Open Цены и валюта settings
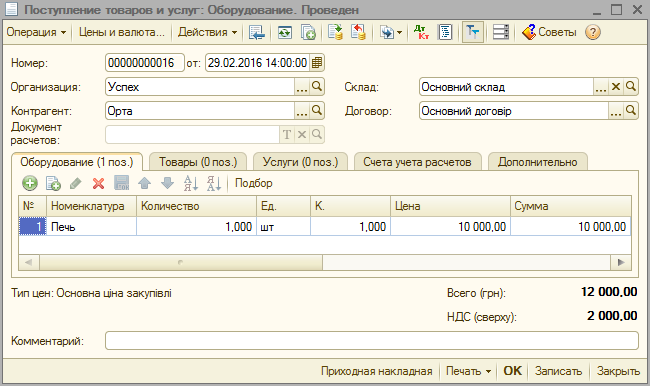The image size is (650, 386). click(121, 32)
